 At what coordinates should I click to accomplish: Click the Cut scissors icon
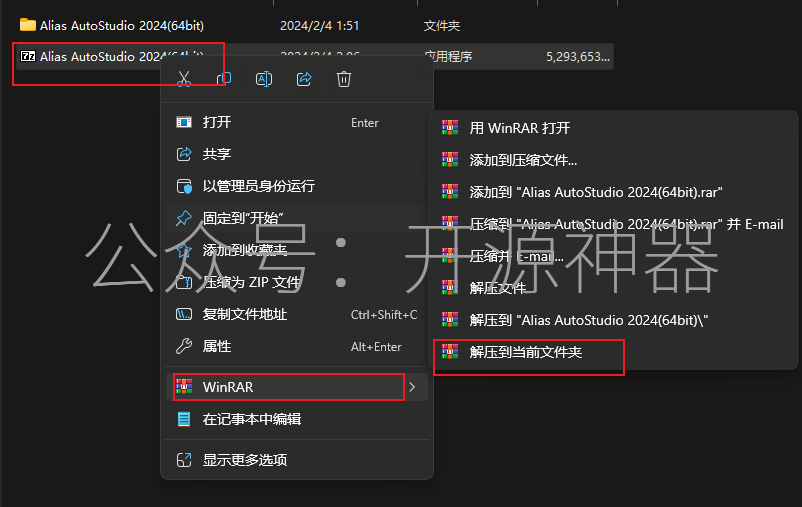pyautogui.click(x=184, y=79)
